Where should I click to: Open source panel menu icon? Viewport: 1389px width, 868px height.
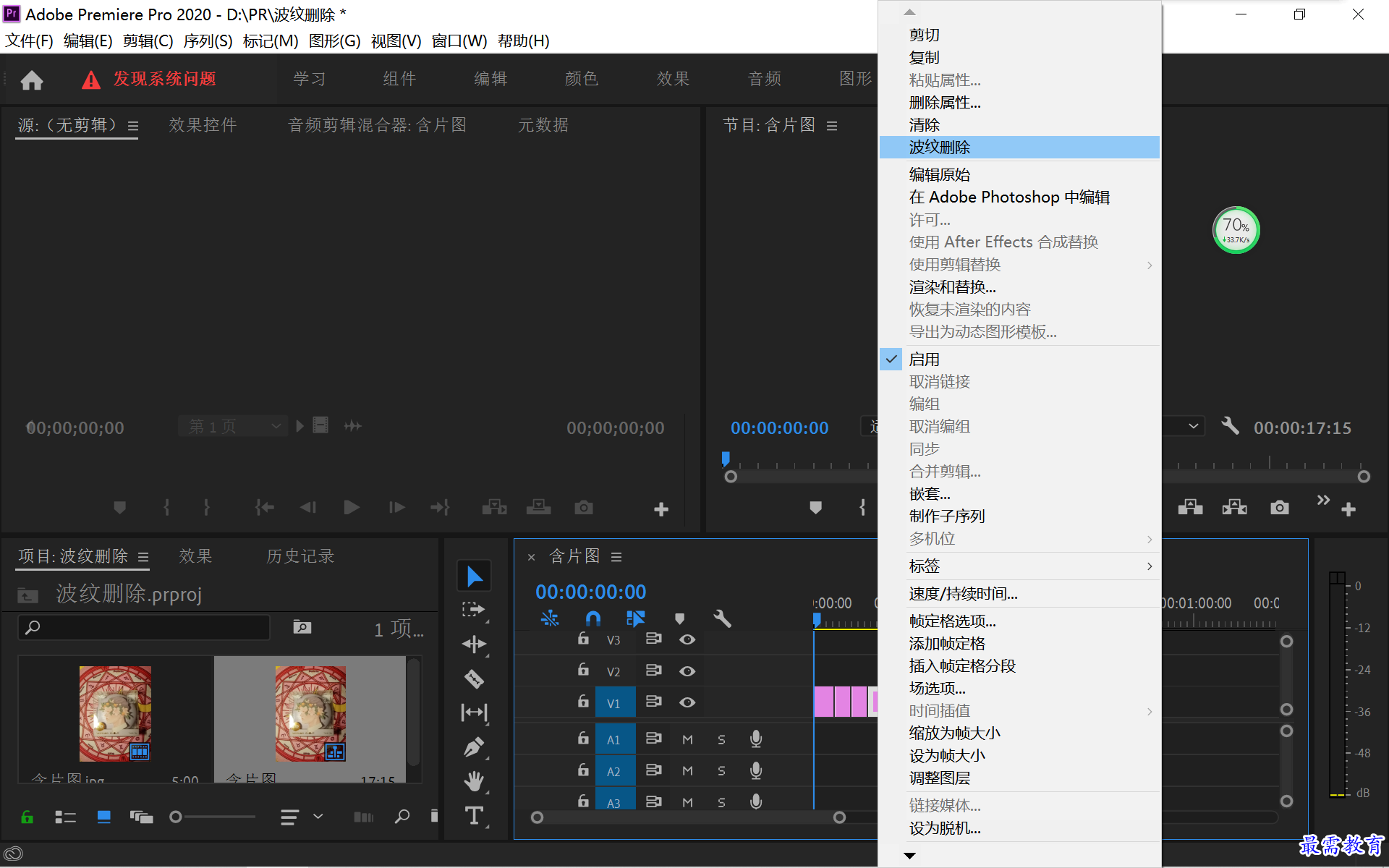[133, 126]
